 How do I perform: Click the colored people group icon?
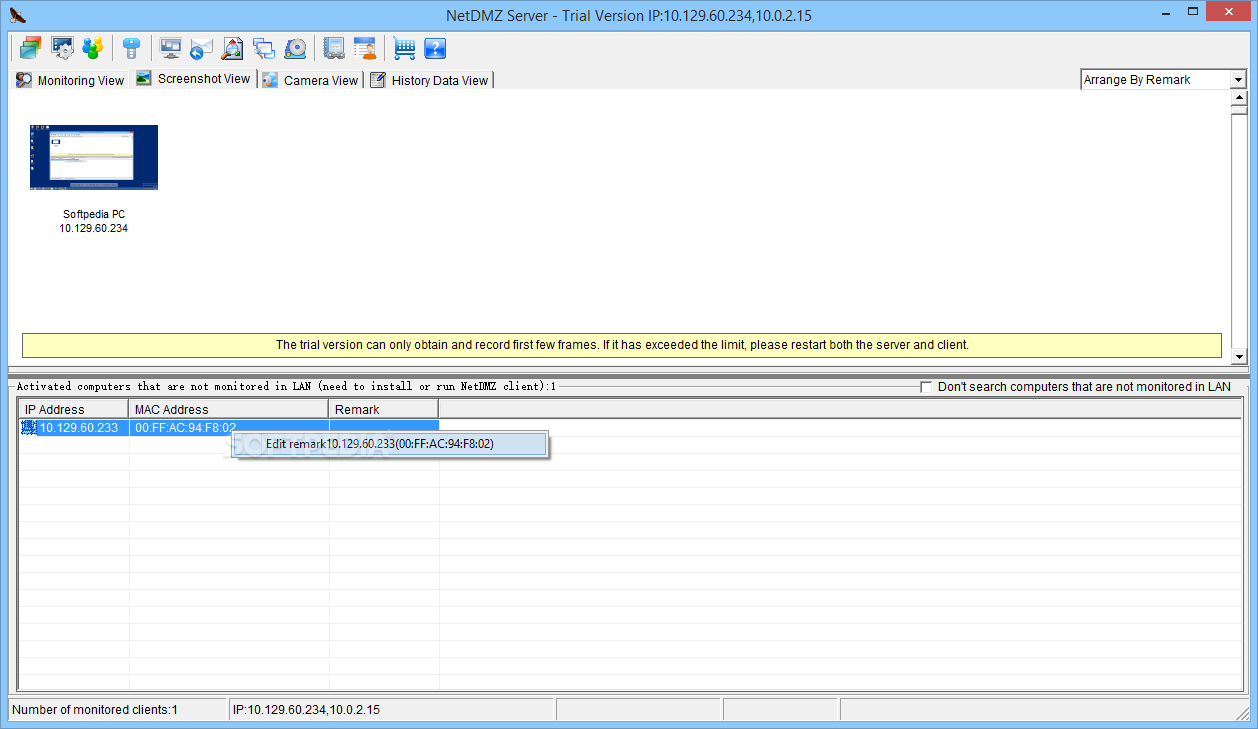92,48
